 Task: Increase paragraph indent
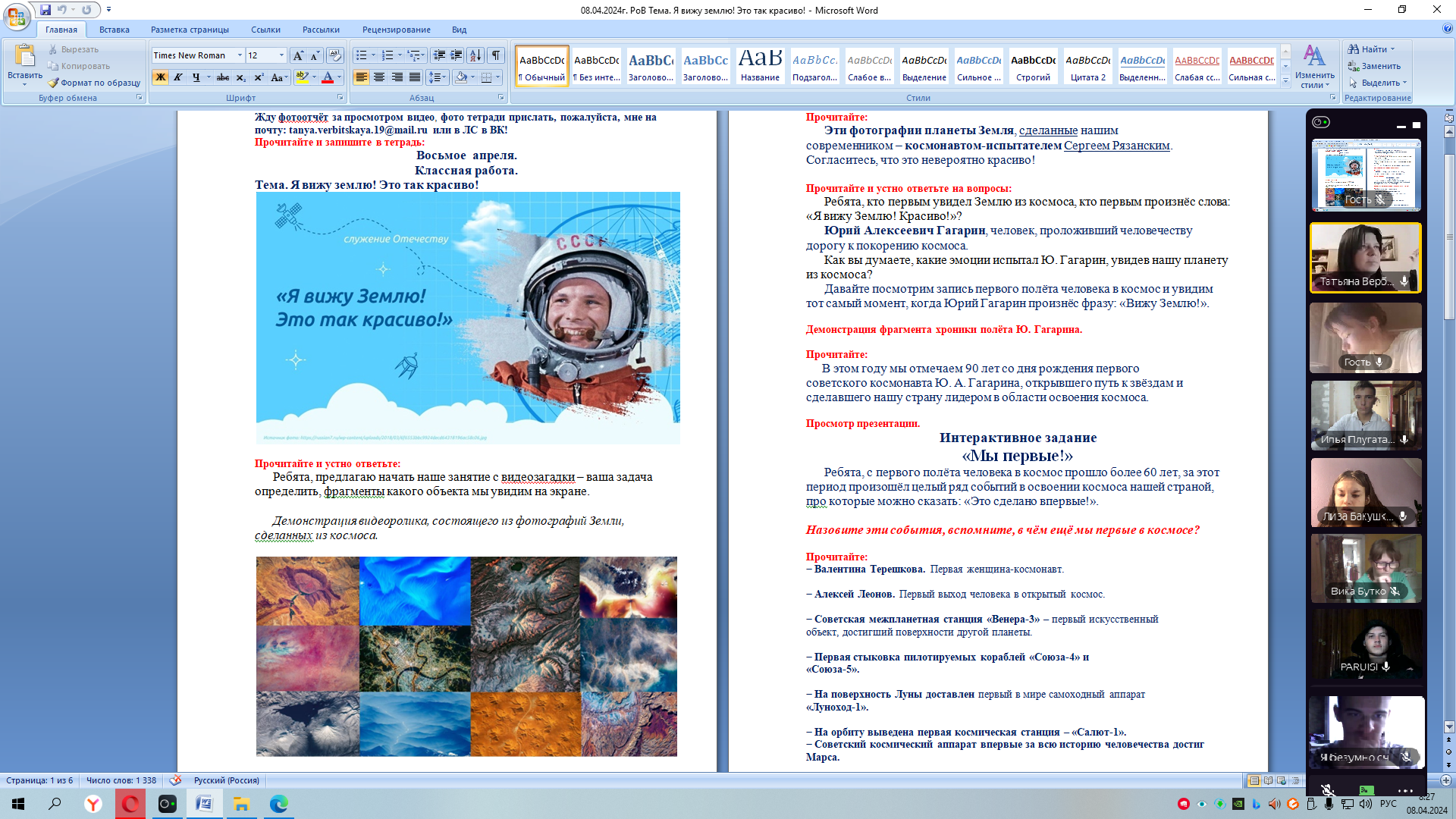pyautogui.click(x=457, y=55)
